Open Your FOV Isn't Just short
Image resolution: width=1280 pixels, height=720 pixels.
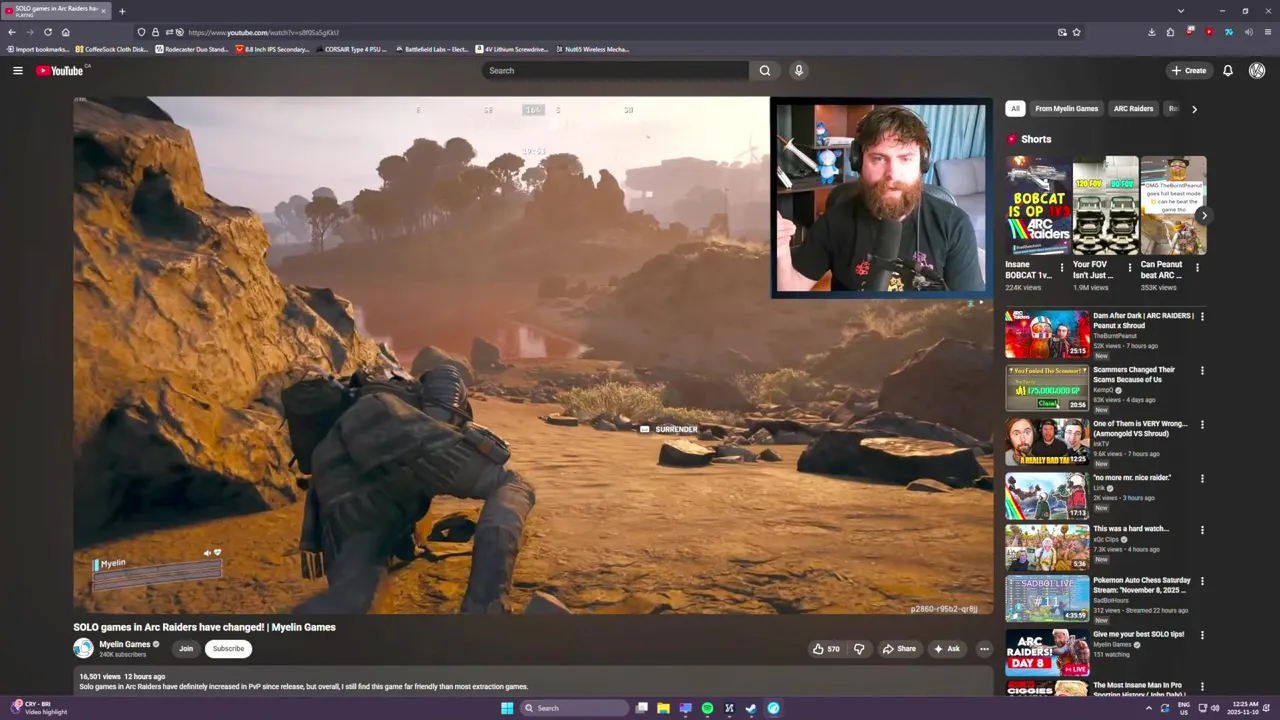click(x=1105, y=206)
